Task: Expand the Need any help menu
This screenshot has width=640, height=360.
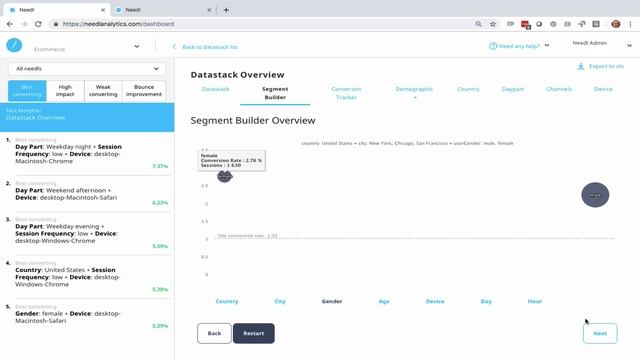Action: pyautogui.click(x=547, y=45)
